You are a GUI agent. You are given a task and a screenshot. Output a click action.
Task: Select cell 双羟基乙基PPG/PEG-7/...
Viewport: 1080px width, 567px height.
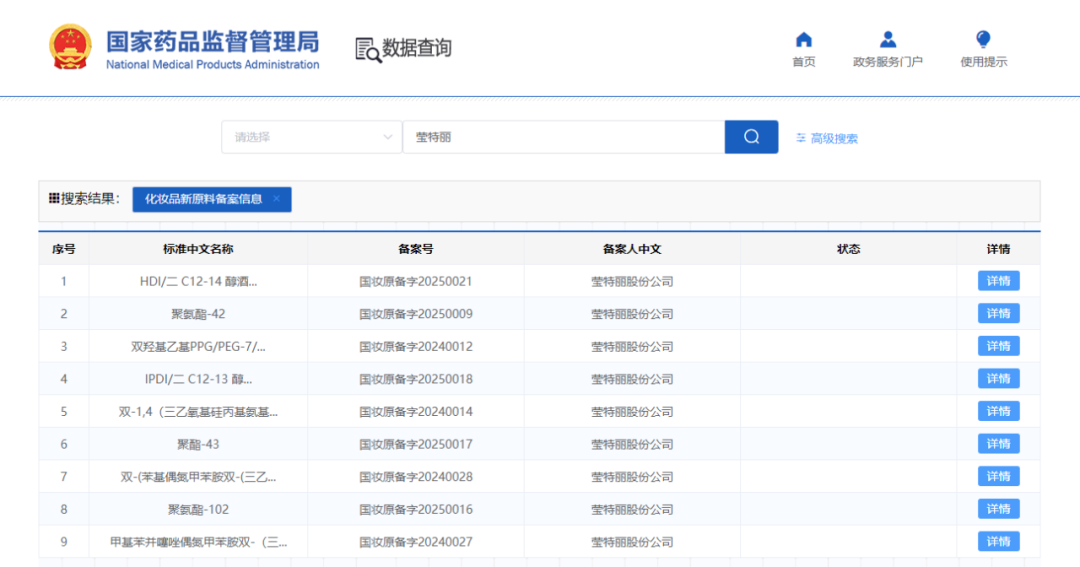(x=198, y=347)
